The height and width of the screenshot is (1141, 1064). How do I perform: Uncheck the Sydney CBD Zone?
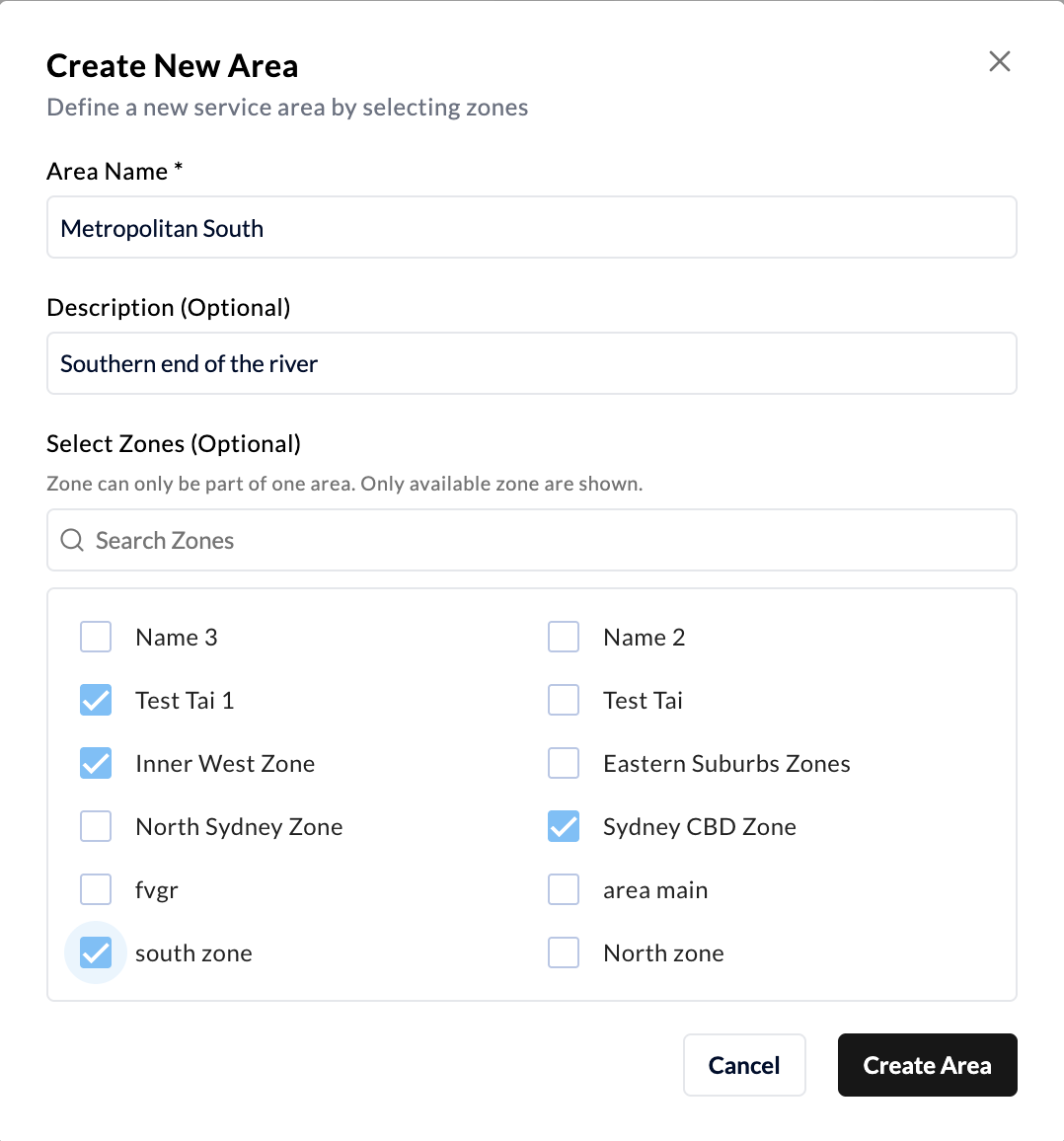(x=563, y=826)
